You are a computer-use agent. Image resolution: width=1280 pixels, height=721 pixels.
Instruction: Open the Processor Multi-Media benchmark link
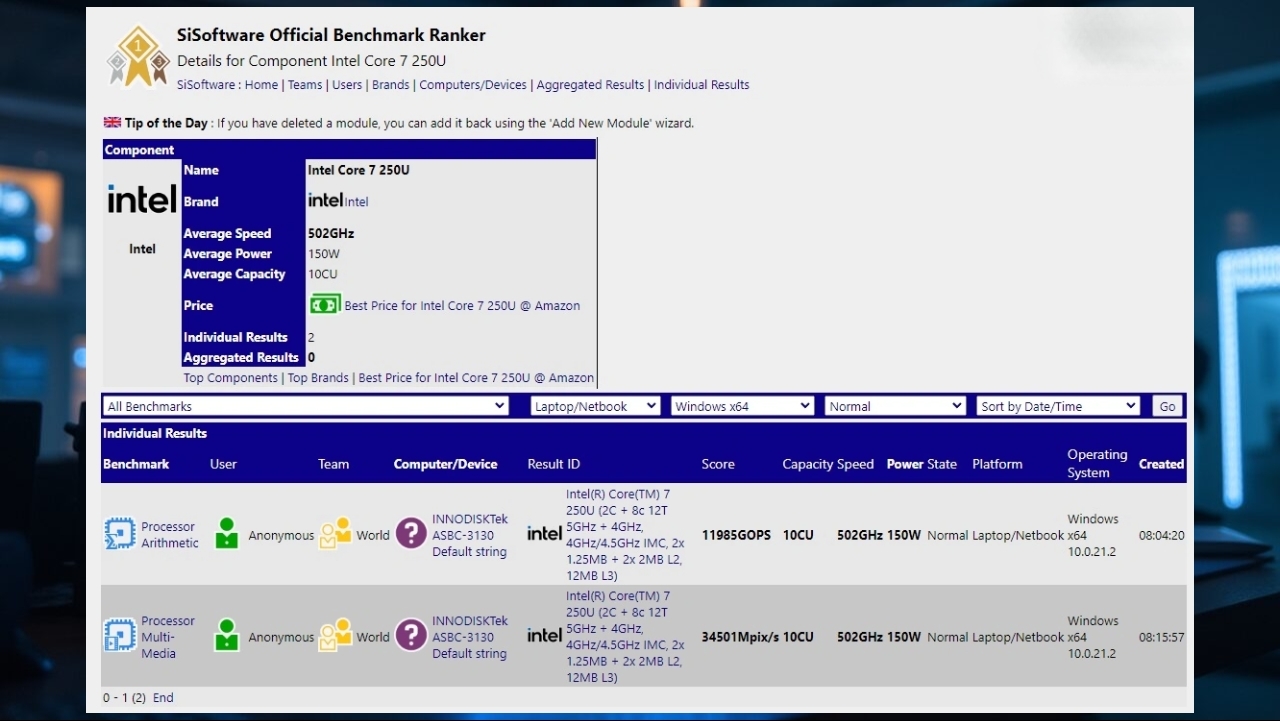[168, 637]
